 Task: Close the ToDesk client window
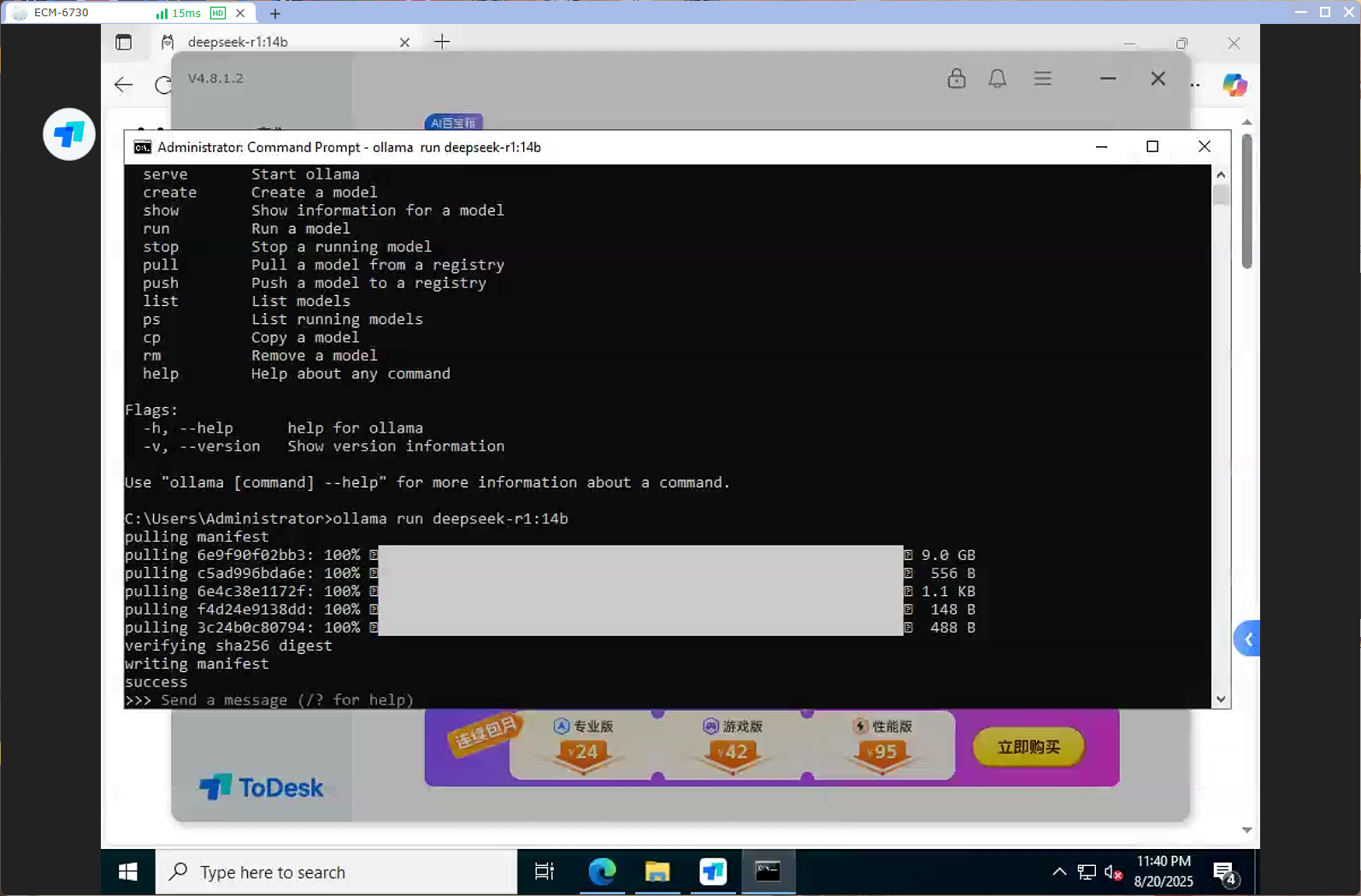(1158, 79)
